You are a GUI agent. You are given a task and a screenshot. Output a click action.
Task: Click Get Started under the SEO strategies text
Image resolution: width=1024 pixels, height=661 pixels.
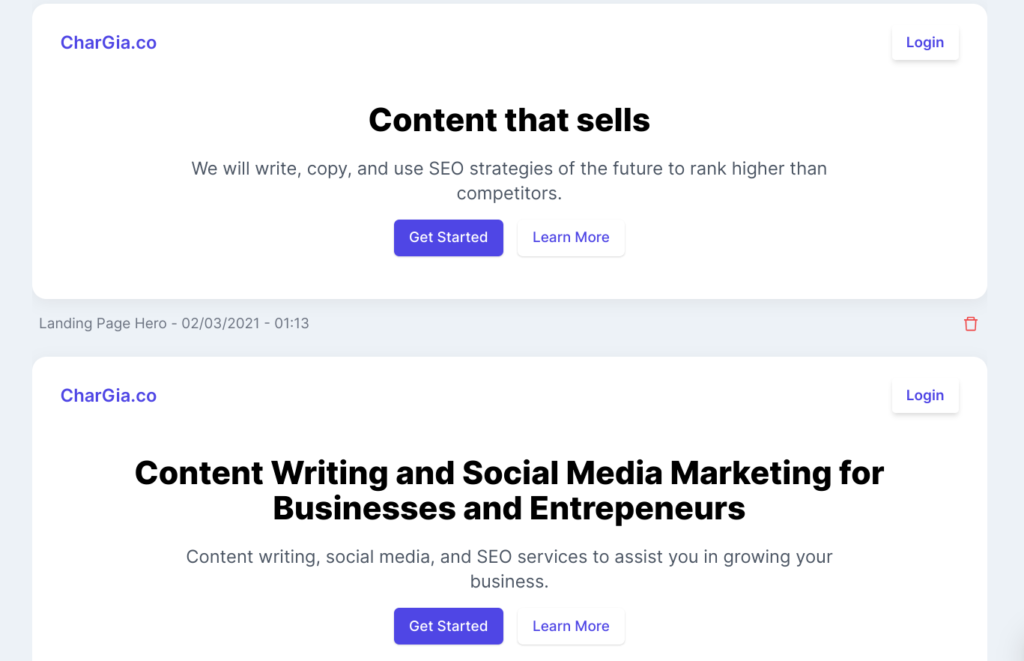point(448,238)
